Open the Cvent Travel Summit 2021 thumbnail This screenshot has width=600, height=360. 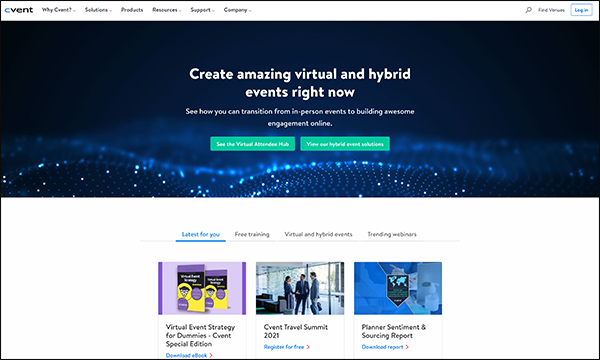300,288
